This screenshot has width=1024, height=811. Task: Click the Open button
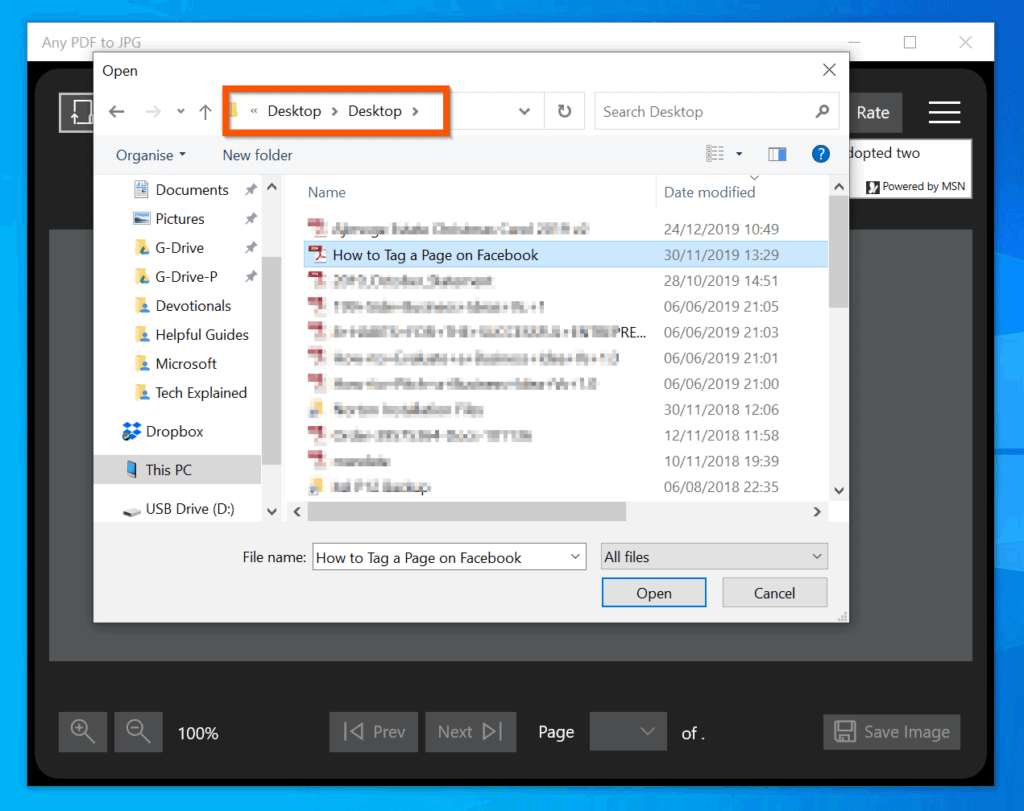point(654,593)
